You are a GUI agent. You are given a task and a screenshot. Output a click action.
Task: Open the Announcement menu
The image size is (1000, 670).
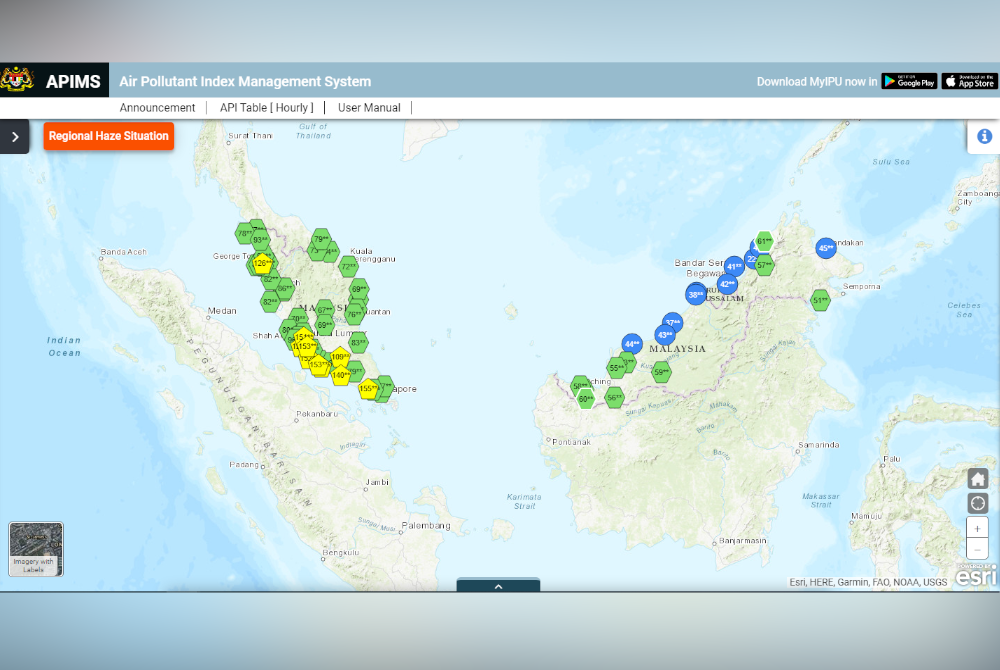coord(157,107)
